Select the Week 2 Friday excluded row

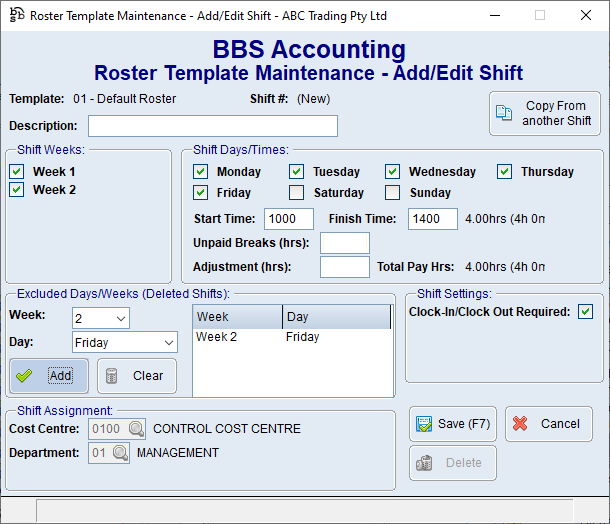pyautogui.click(x=290, y=337)
